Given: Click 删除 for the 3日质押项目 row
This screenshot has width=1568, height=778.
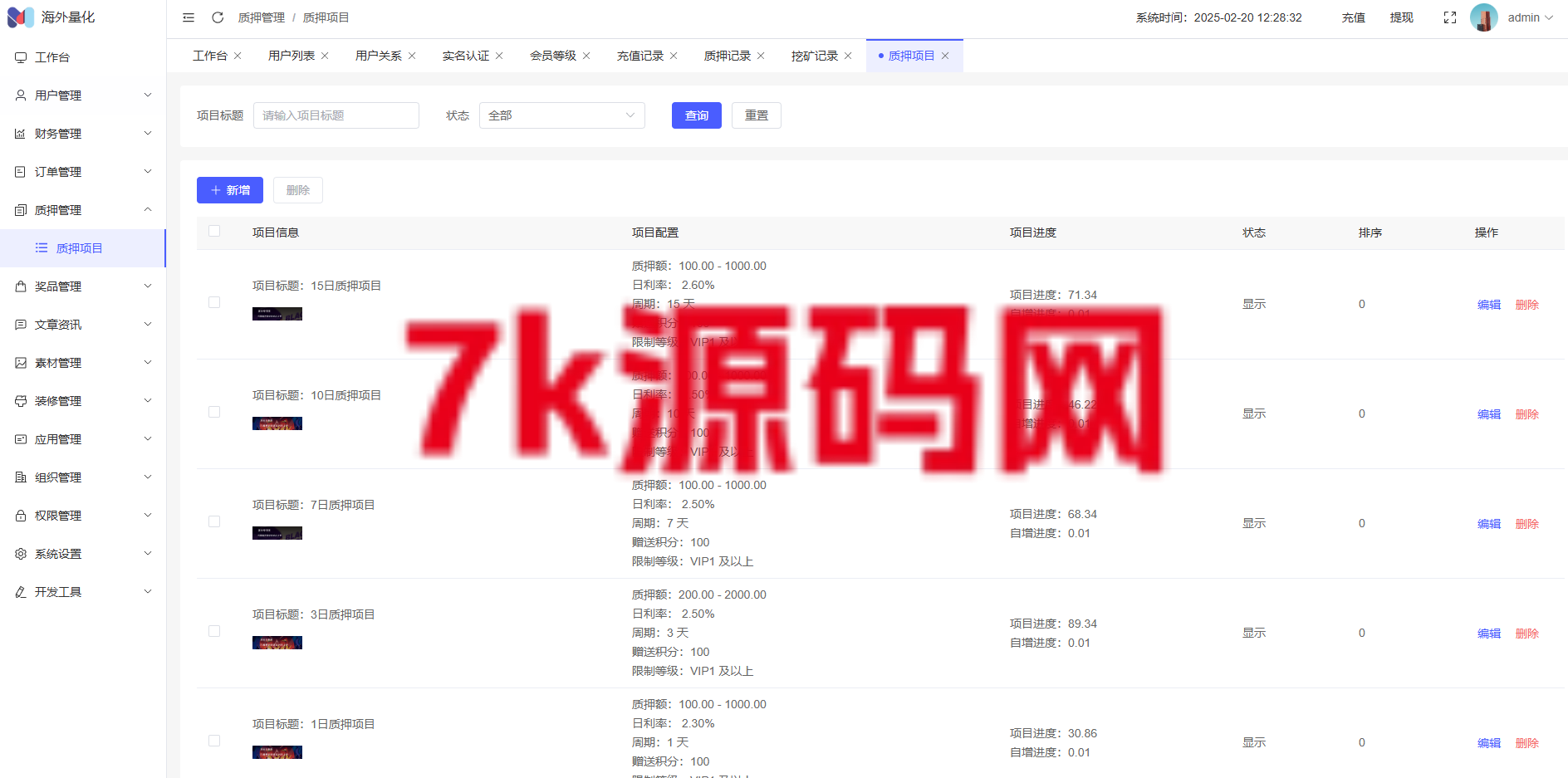Looking at the screenshot, I should (1527, 634).
